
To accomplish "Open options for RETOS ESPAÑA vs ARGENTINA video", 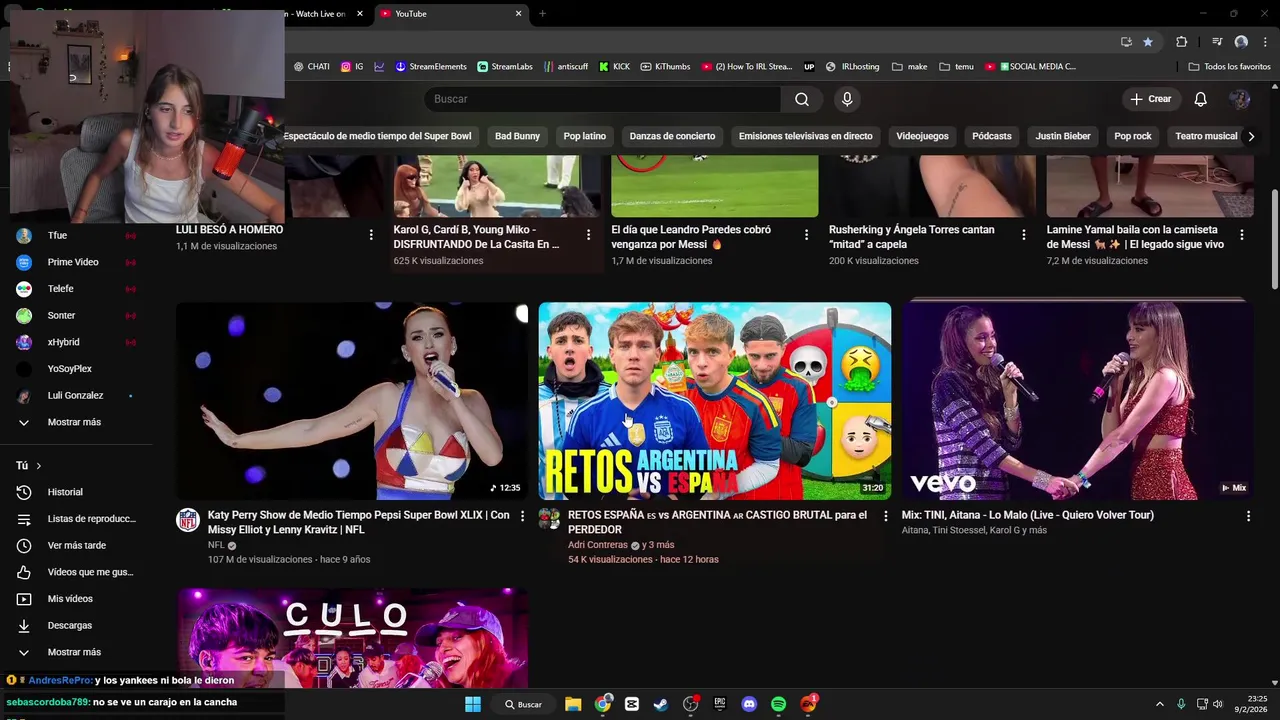I will tap(885, 516).
